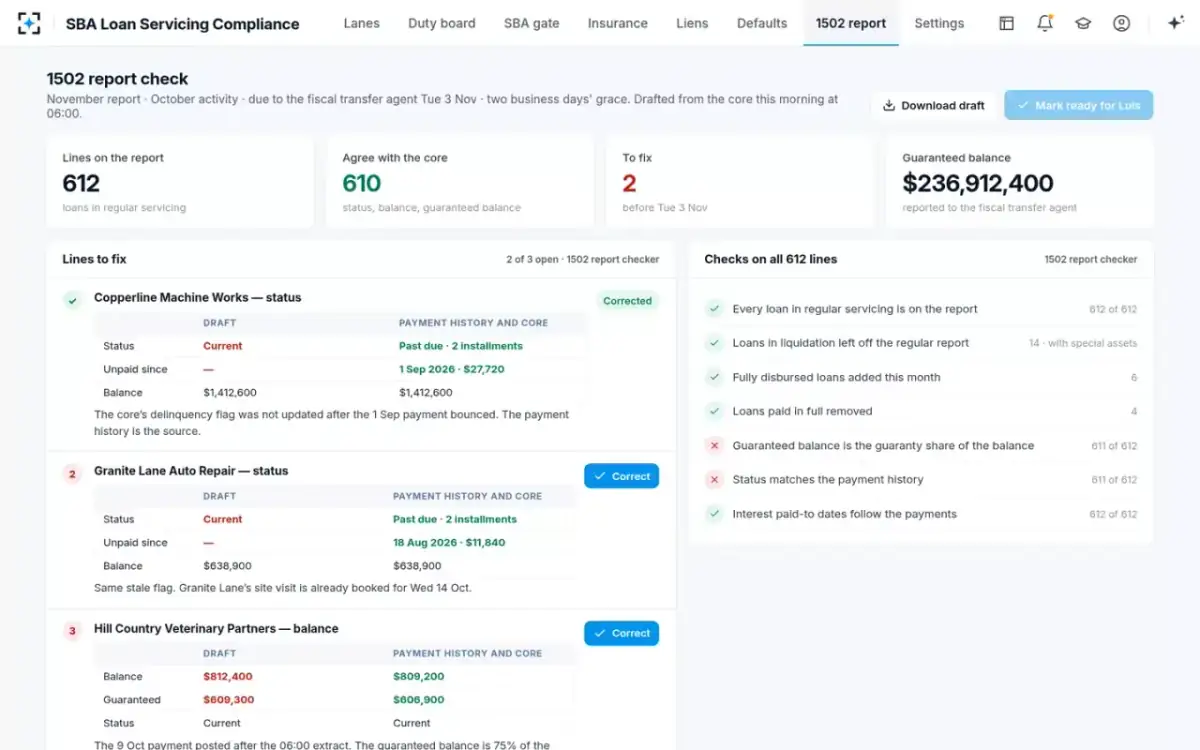Open the Duty board tab
Viewport: 1200px width, 750px height.
[x=442, y=23]
